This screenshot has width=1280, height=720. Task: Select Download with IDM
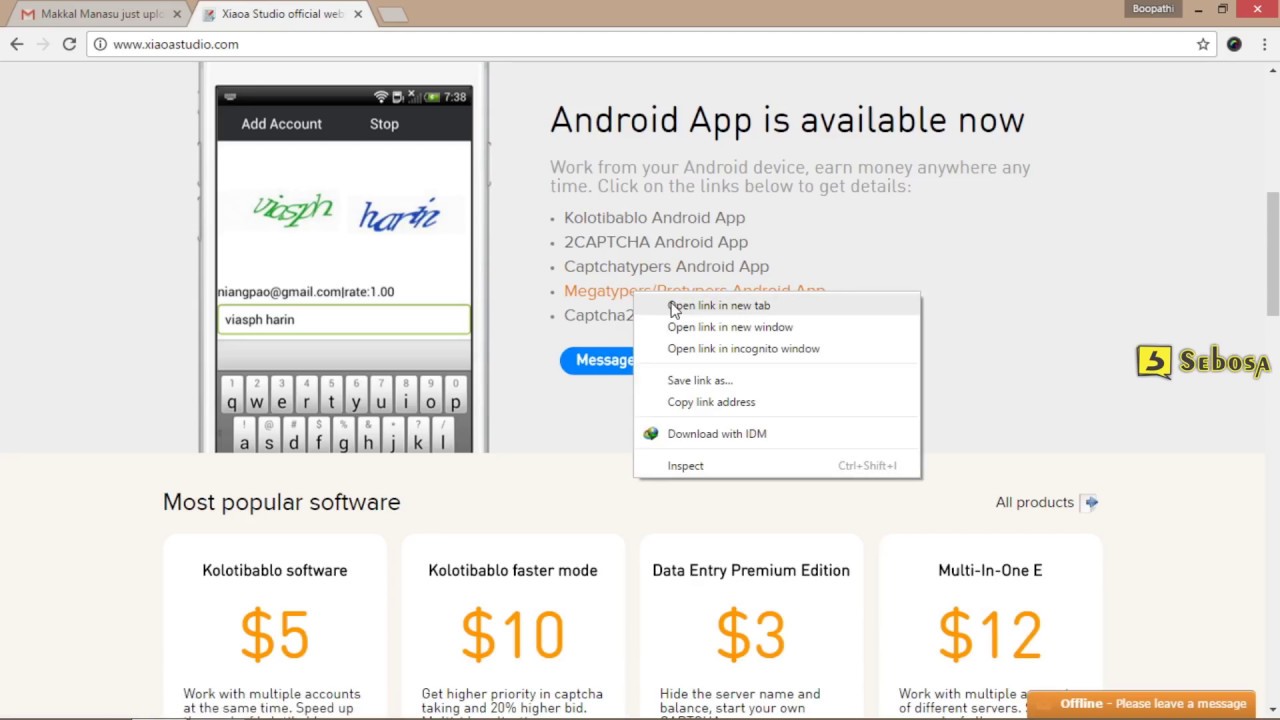(x=777, y=434)
